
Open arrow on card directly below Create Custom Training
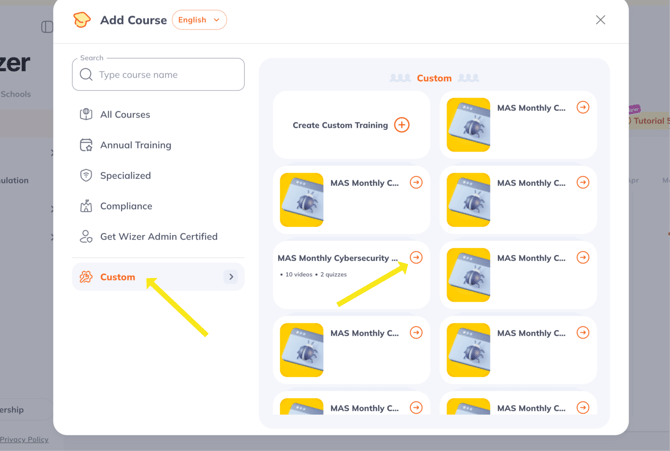click(416, 183)
